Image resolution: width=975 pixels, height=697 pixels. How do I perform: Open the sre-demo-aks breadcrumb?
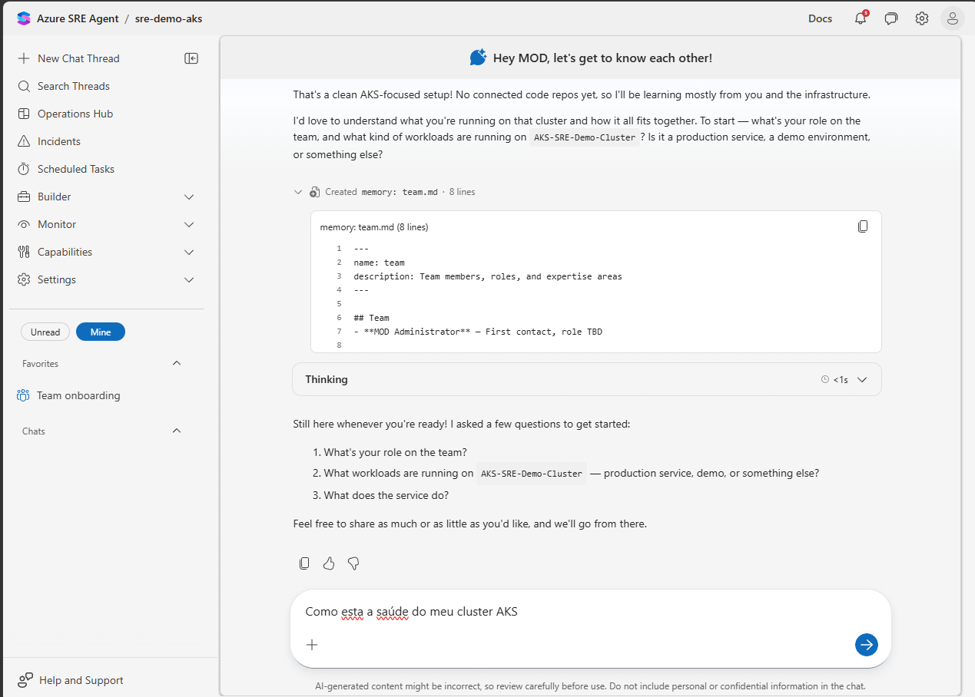point(169,19)
